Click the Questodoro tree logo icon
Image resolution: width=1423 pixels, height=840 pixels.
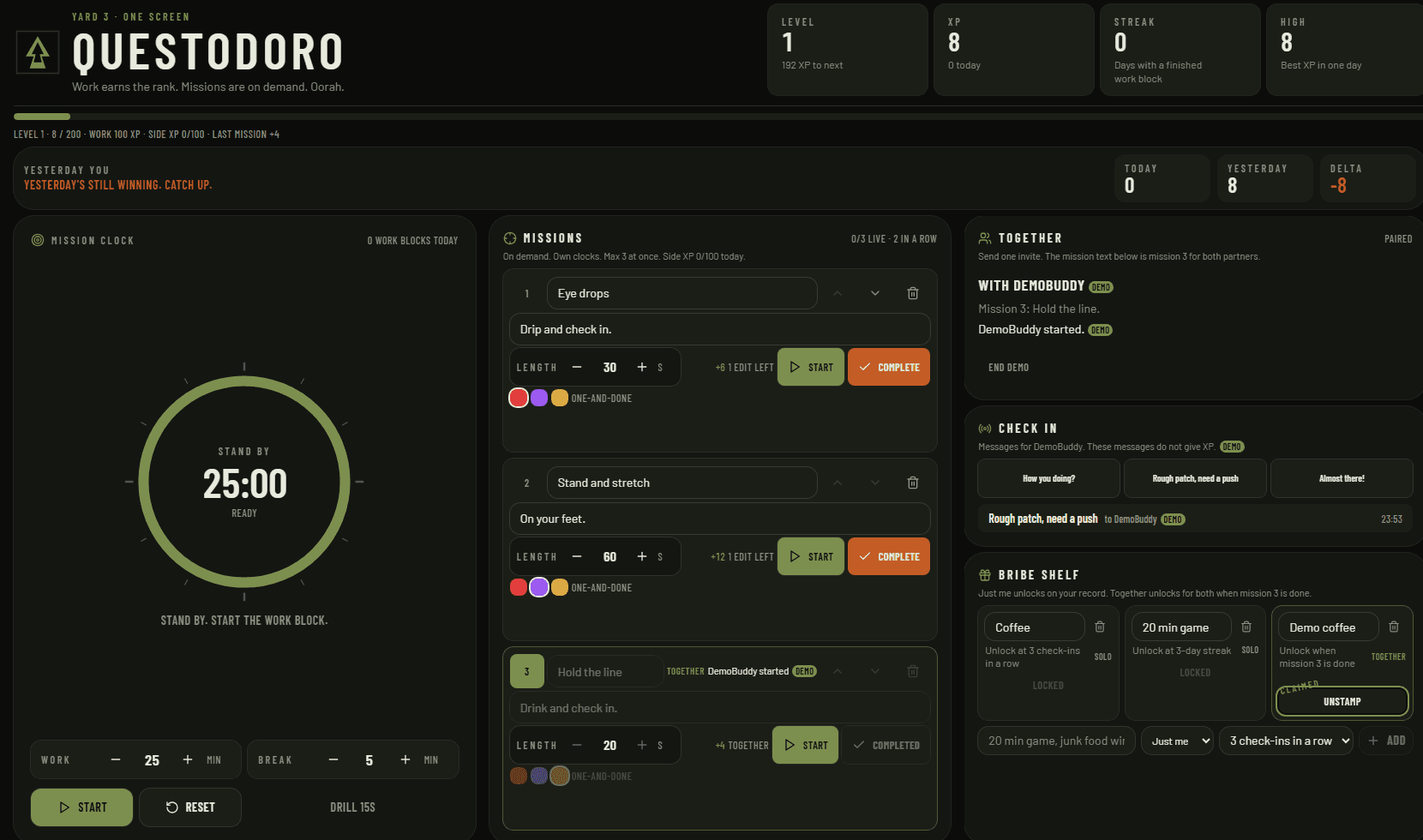[x=38, y=52]
